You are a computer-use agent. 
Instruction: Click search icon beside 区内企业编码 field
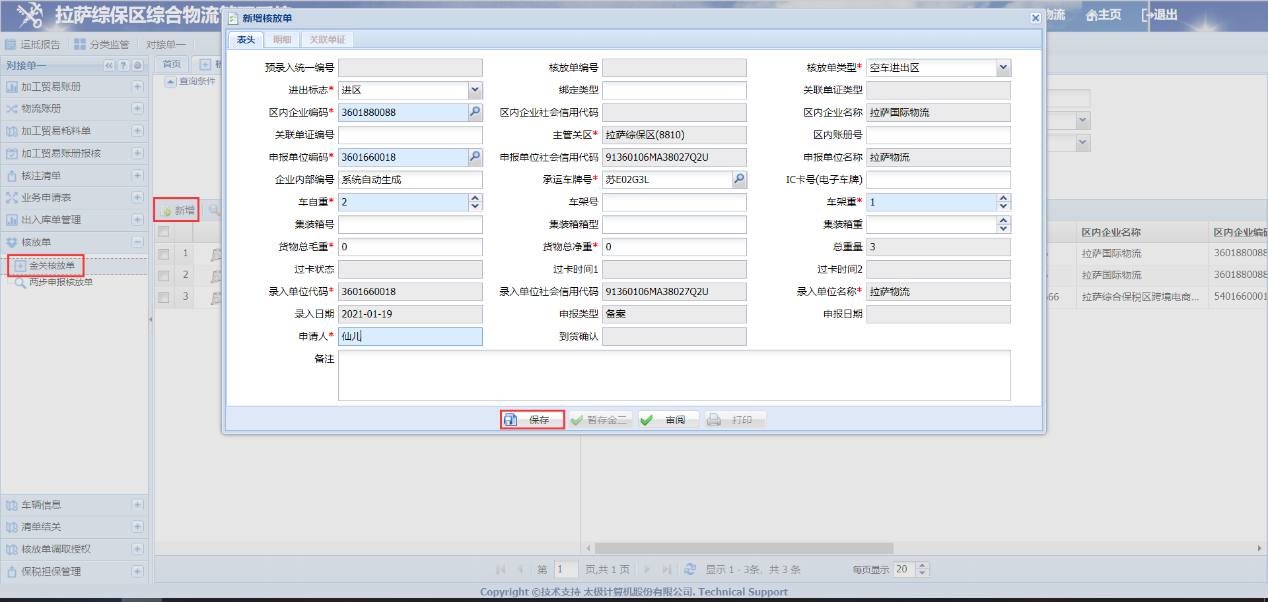click(475, 113)
